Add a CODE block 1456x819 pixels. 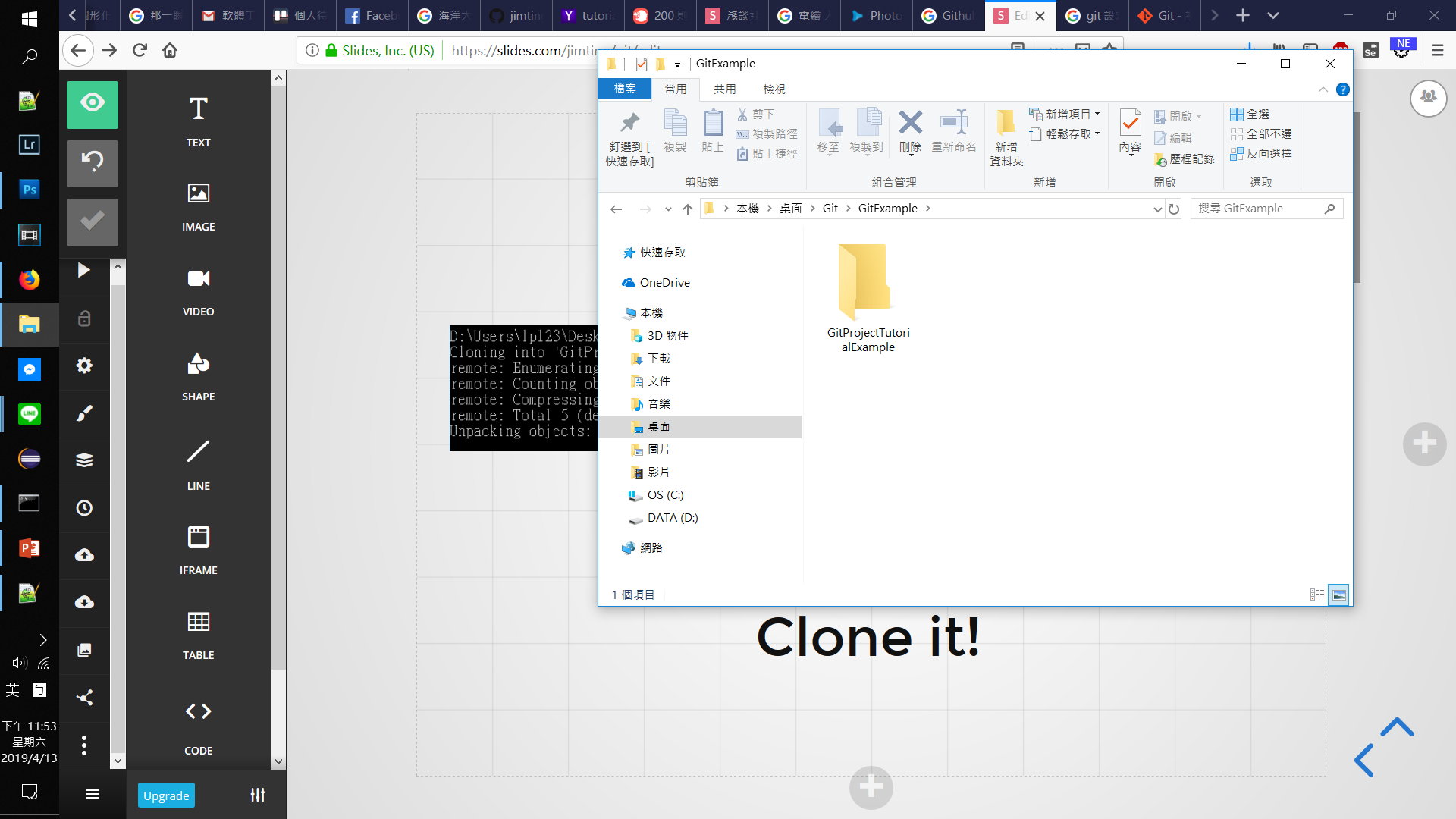coord(198,726)
